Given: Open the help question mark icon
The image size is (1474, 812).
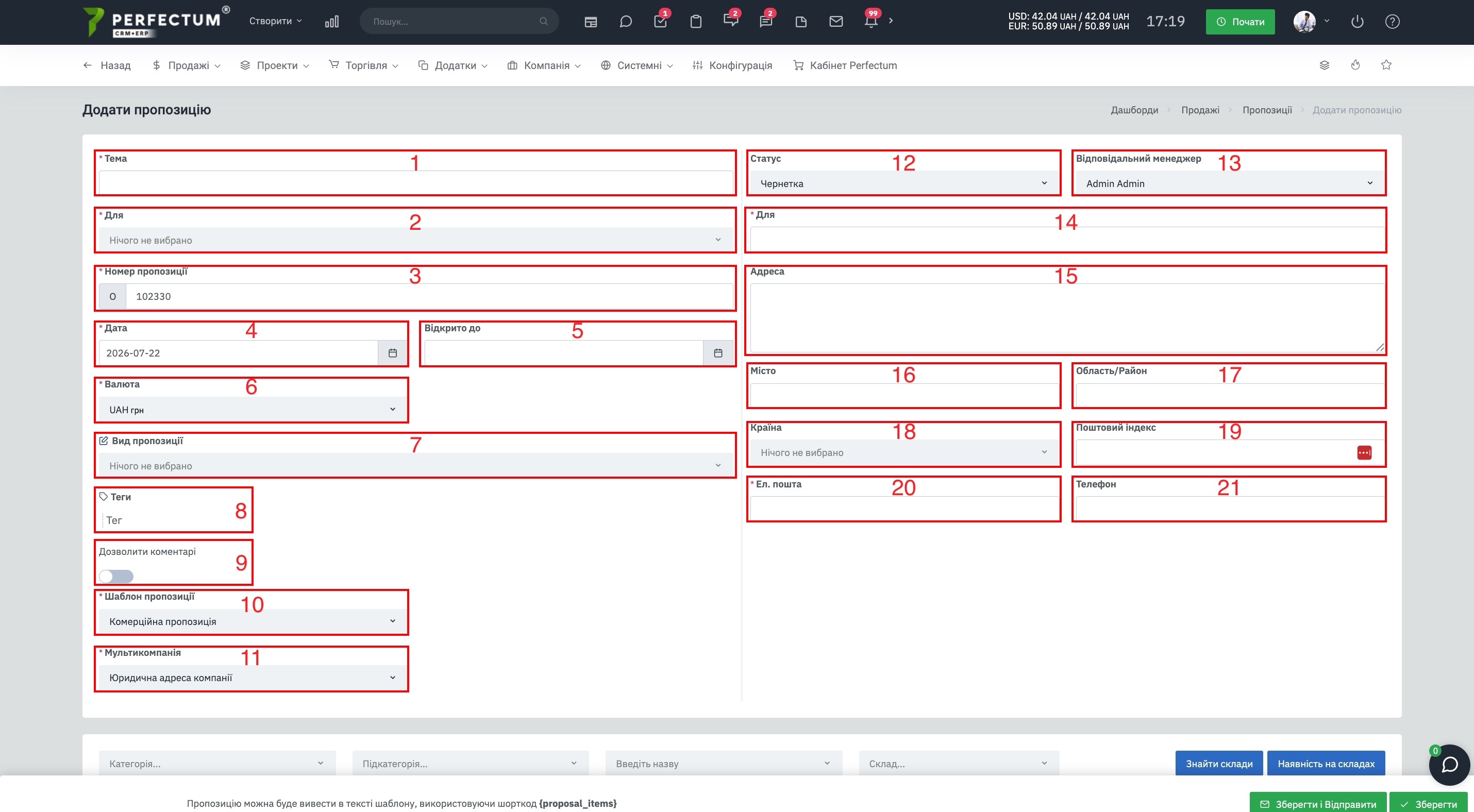Looking at the screenshot, I should click(1392, 22).
